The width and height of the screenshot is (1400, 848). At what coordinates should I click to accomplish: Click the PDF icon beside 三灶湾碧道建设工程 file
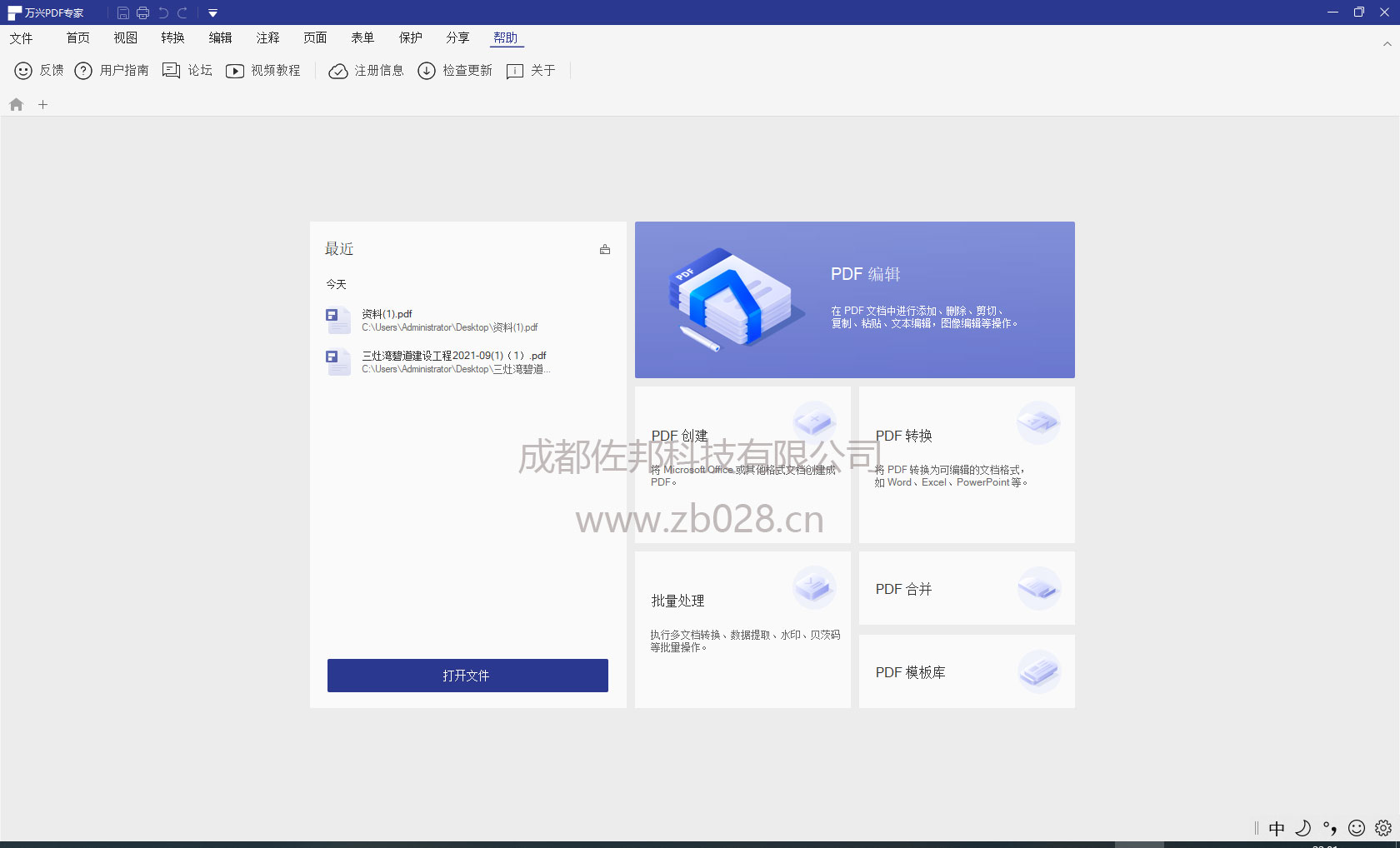tap(337, 362)
